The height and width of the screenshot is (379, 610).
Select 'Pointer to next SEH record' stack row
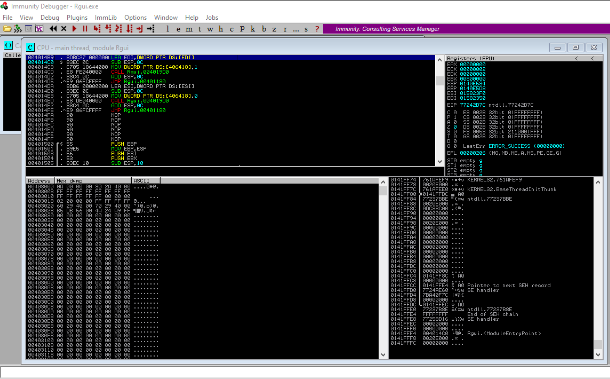pos(492,285)
